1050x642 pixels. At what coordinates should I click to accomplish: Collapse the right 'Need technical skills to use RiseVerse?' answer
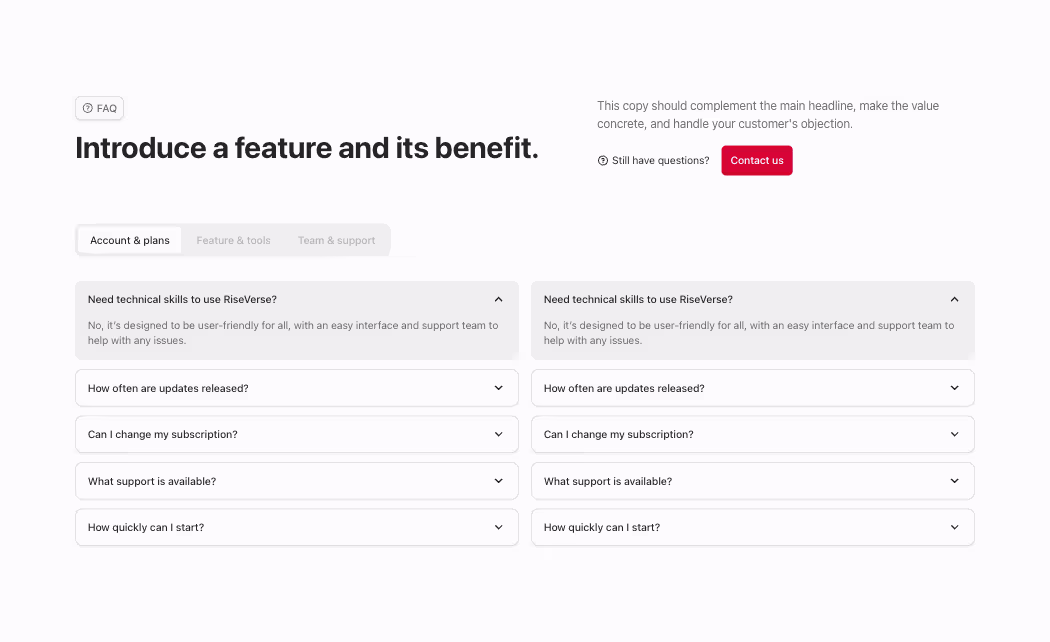(954, 299)
